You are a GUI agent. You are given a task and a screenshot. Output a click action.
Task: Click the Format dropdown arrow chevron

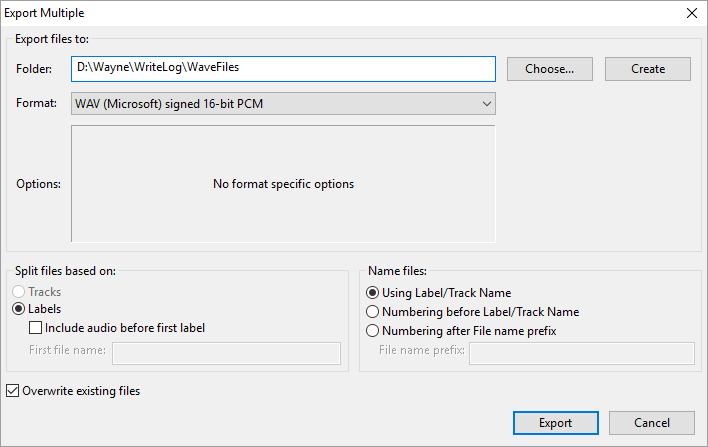click(x=486, y=104)
